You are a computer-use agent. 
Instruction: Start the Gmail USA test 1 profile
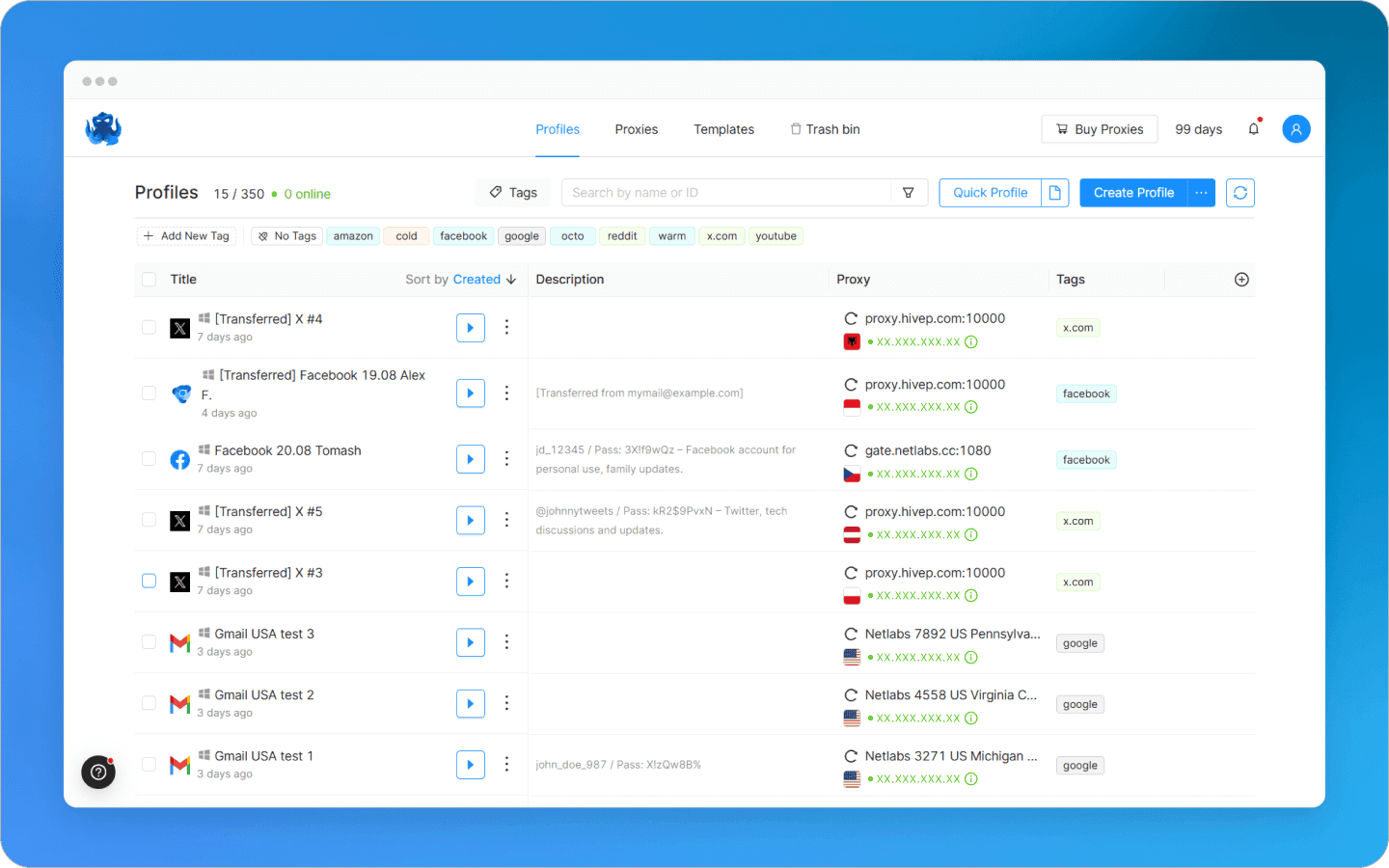tap(471, 765)
